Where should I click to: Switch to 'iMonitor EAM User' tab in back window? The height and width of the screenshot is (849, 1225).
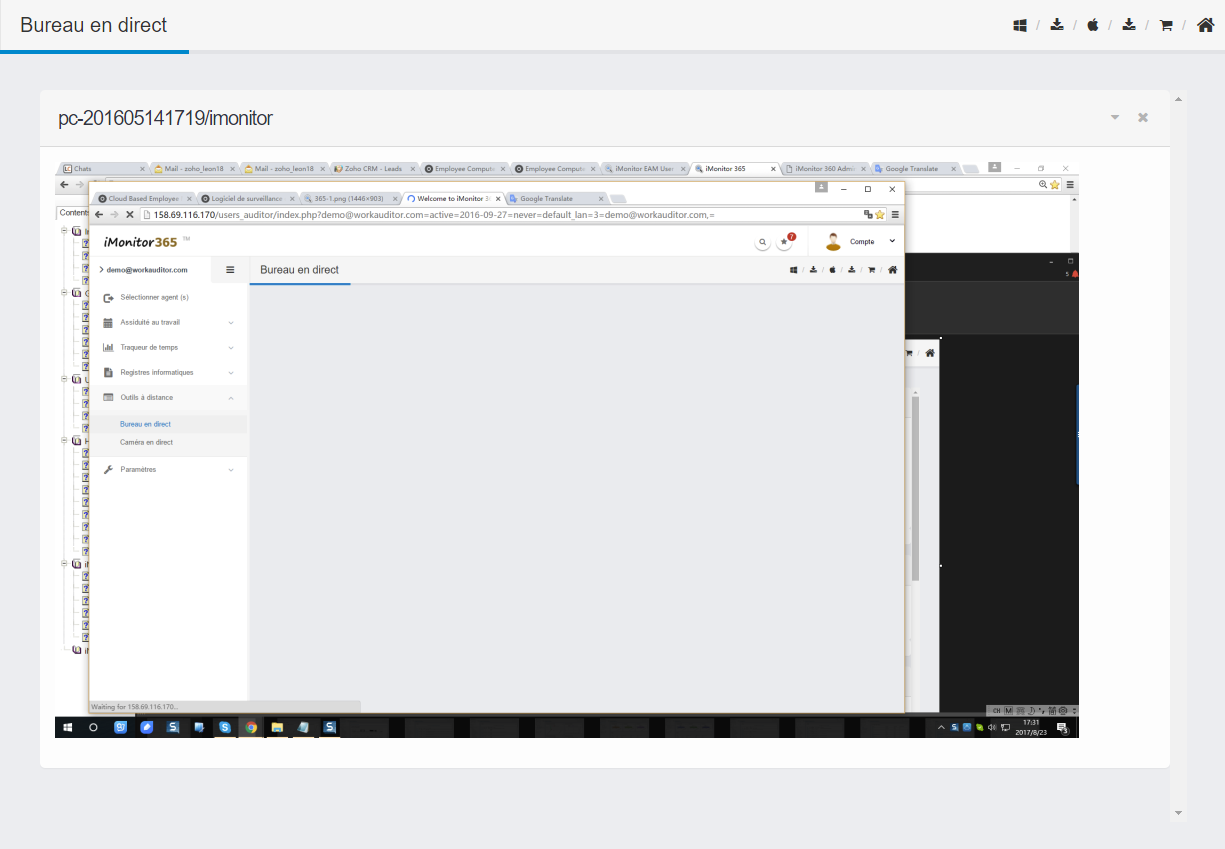pyautogui.click(x=645, y=169)
